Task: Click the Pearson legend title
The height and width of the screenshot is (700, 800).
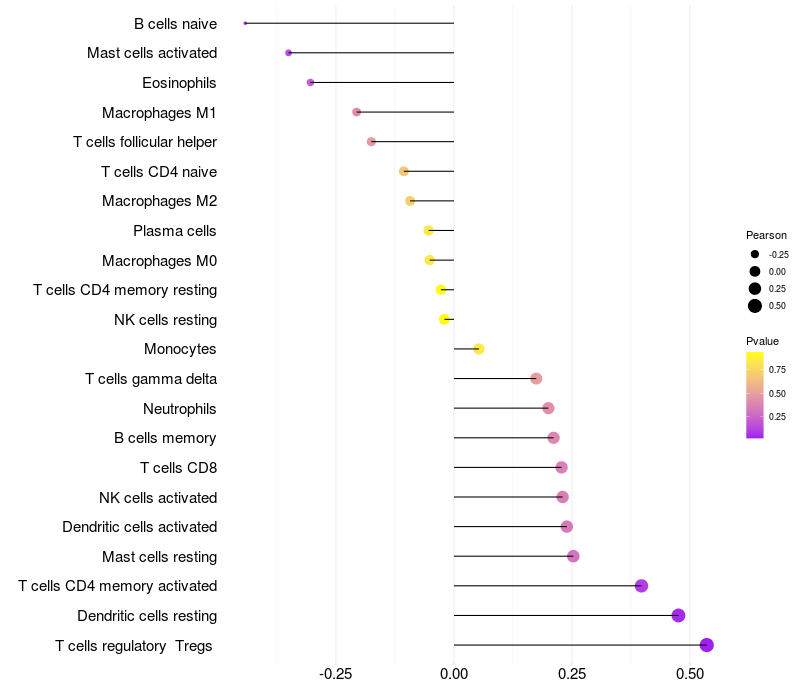Action: click(x=766, y=235)
